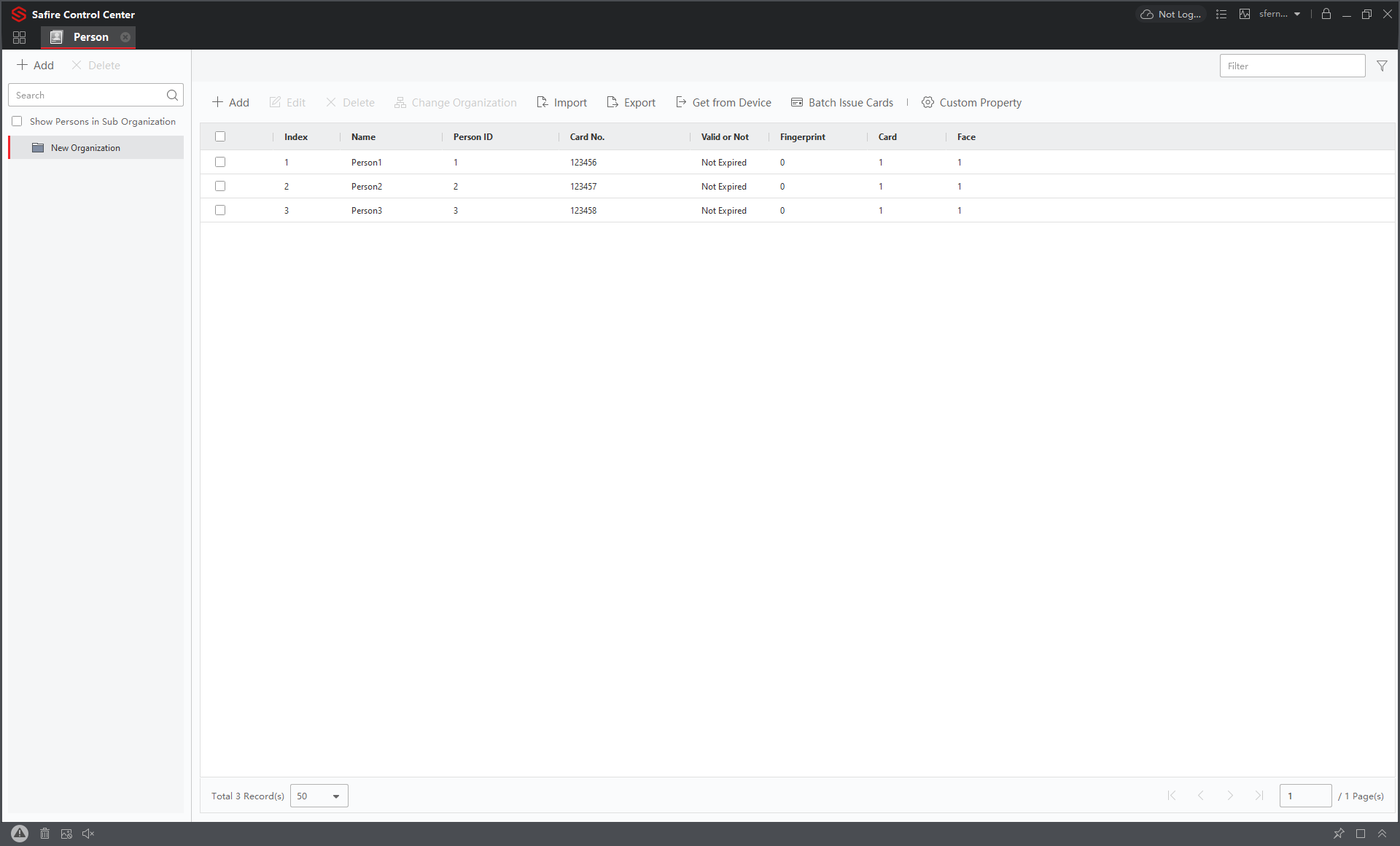Click the alarm picture icon in status bar
Viewport: 1400px width, 846px height.
tap(66, 834)
